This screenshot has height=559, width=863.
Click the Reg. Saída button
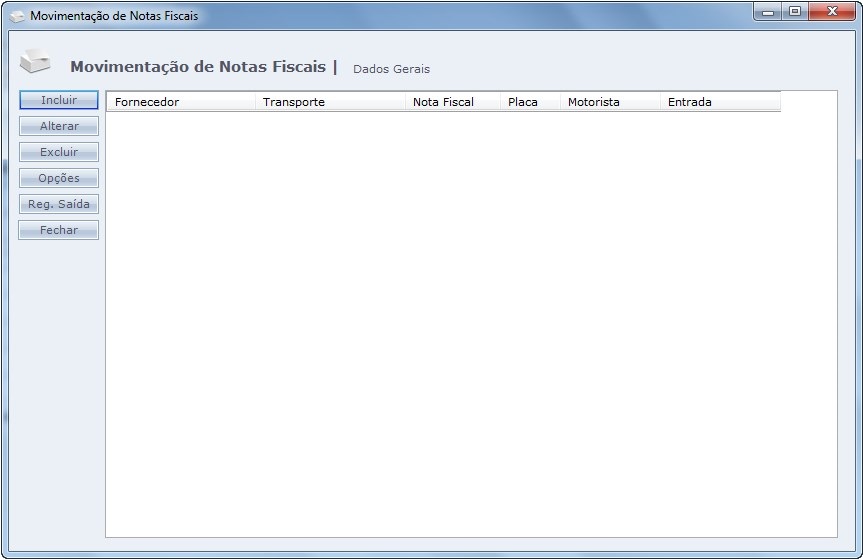59,204
